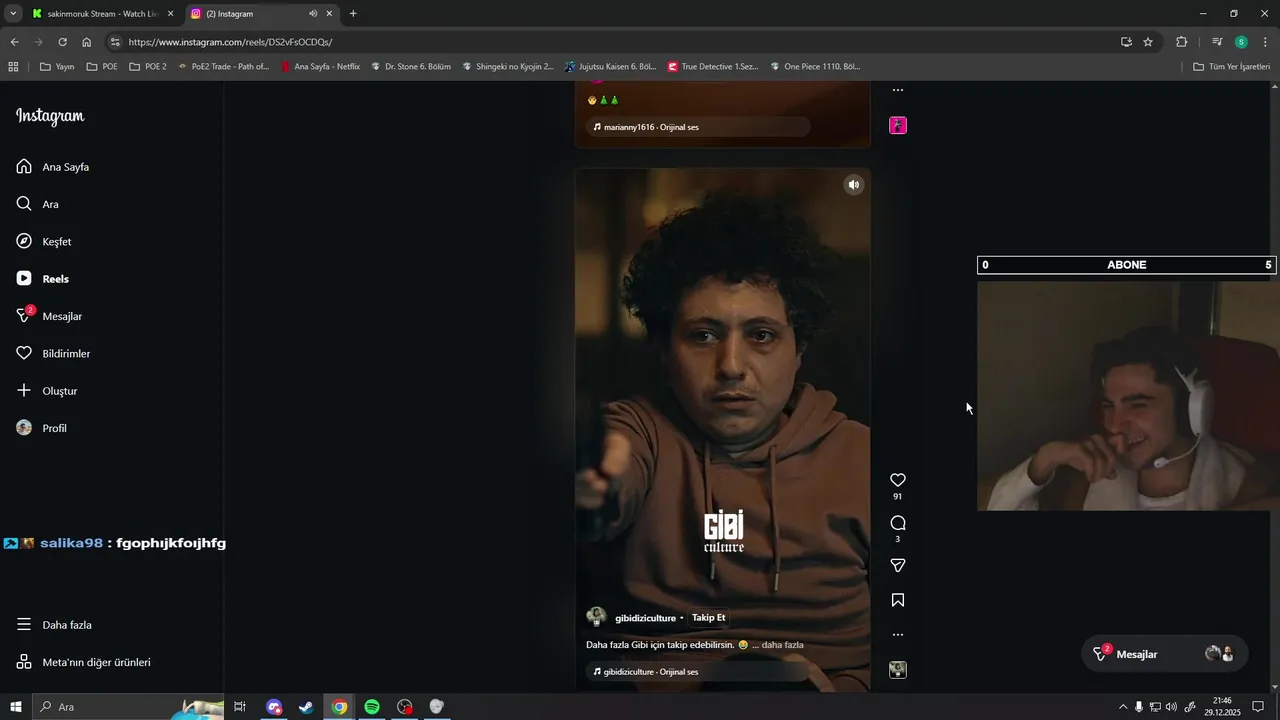Screen dimensions: 1280x720
Task: Open the Daha fazla menu
Action: (x=54, y=625)
